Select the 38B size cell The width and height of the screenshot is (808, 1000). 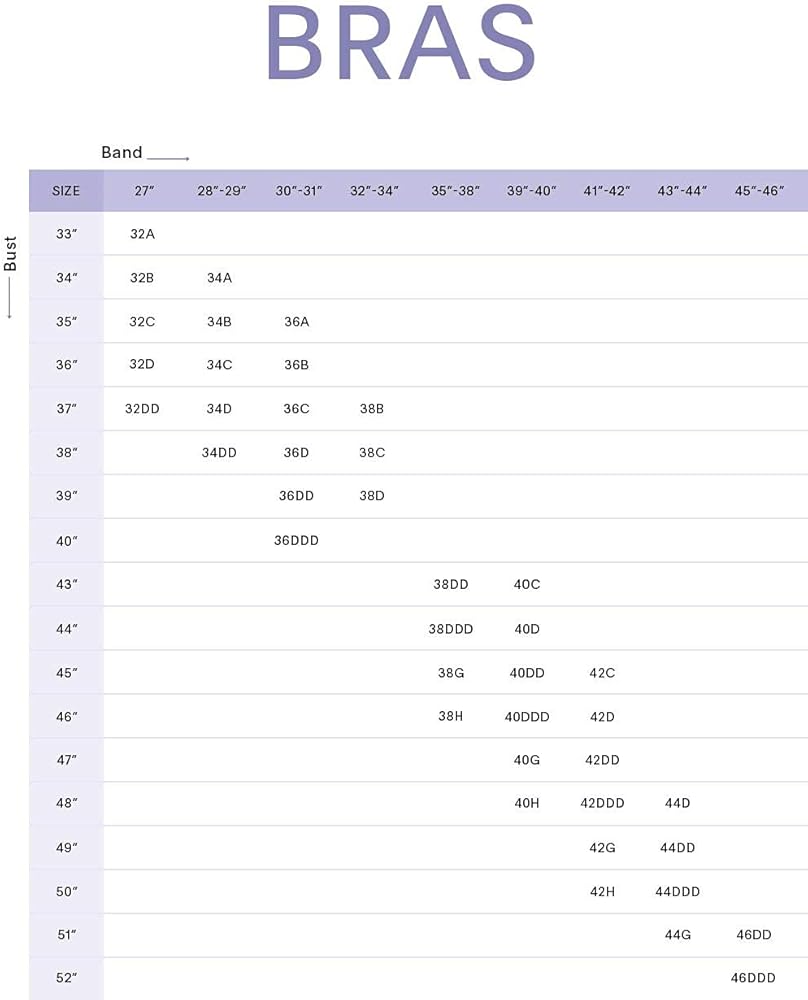point(372,409)
